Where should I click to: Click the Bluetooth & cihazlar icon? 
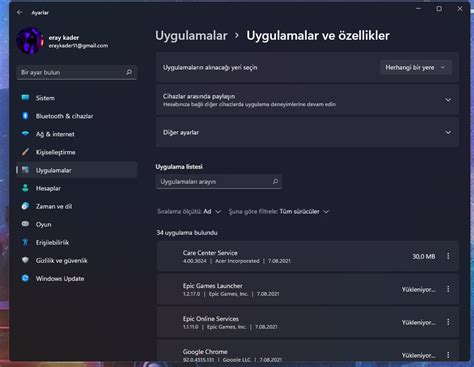pos(25,116)
